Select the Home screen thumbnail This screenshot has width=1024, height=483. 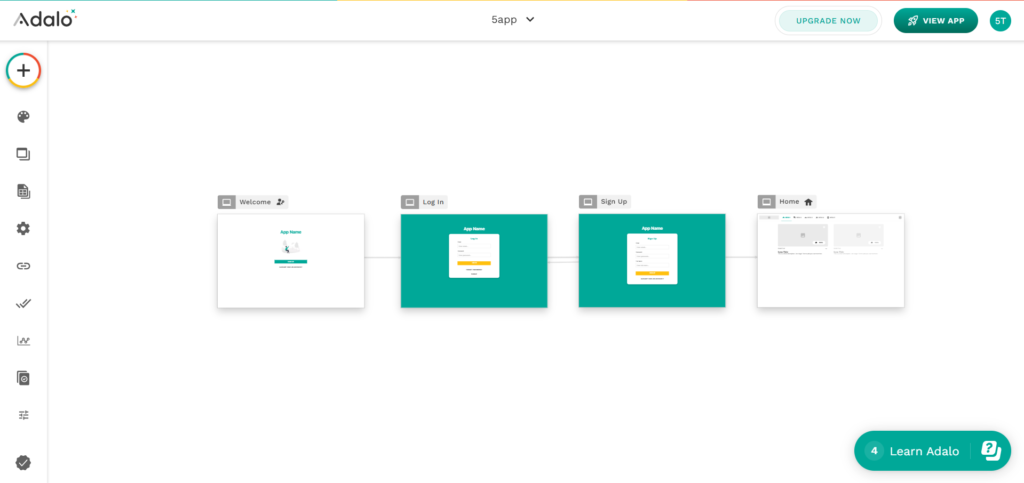tap(831, 260)
